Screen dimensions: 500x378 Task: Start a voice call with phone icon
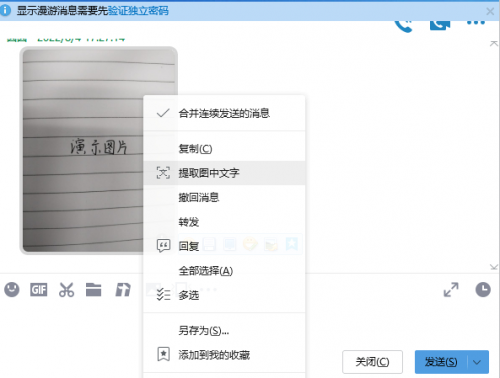404,25
